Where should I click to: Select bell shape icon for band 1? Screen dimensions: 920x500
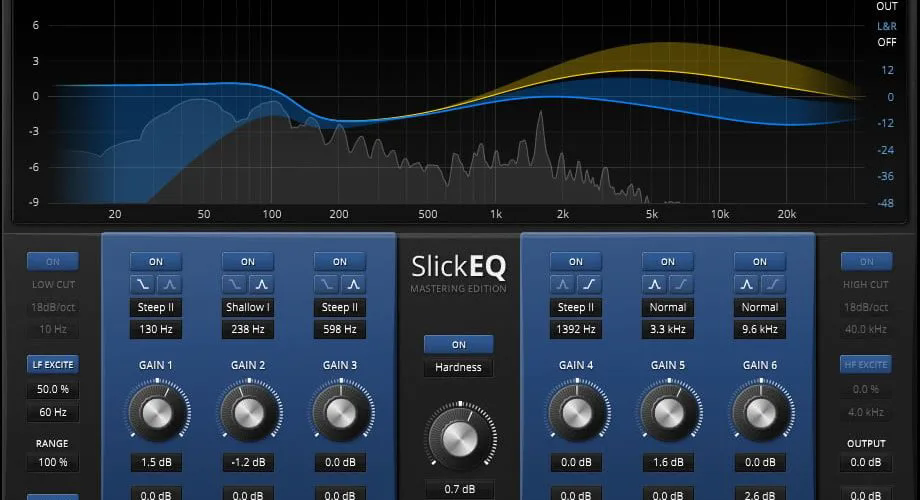169,285
